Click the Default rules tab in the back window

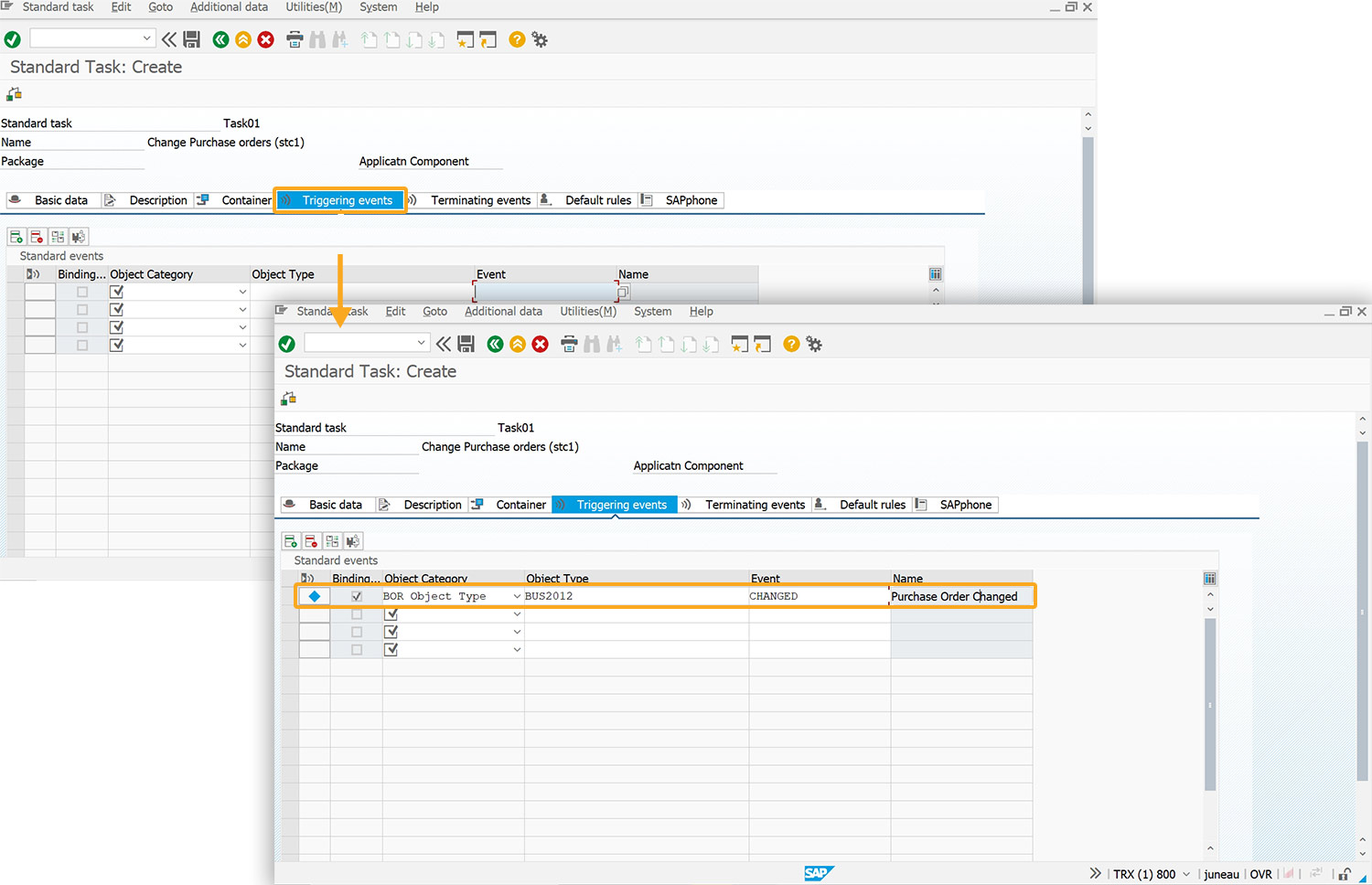click(598, 200)
